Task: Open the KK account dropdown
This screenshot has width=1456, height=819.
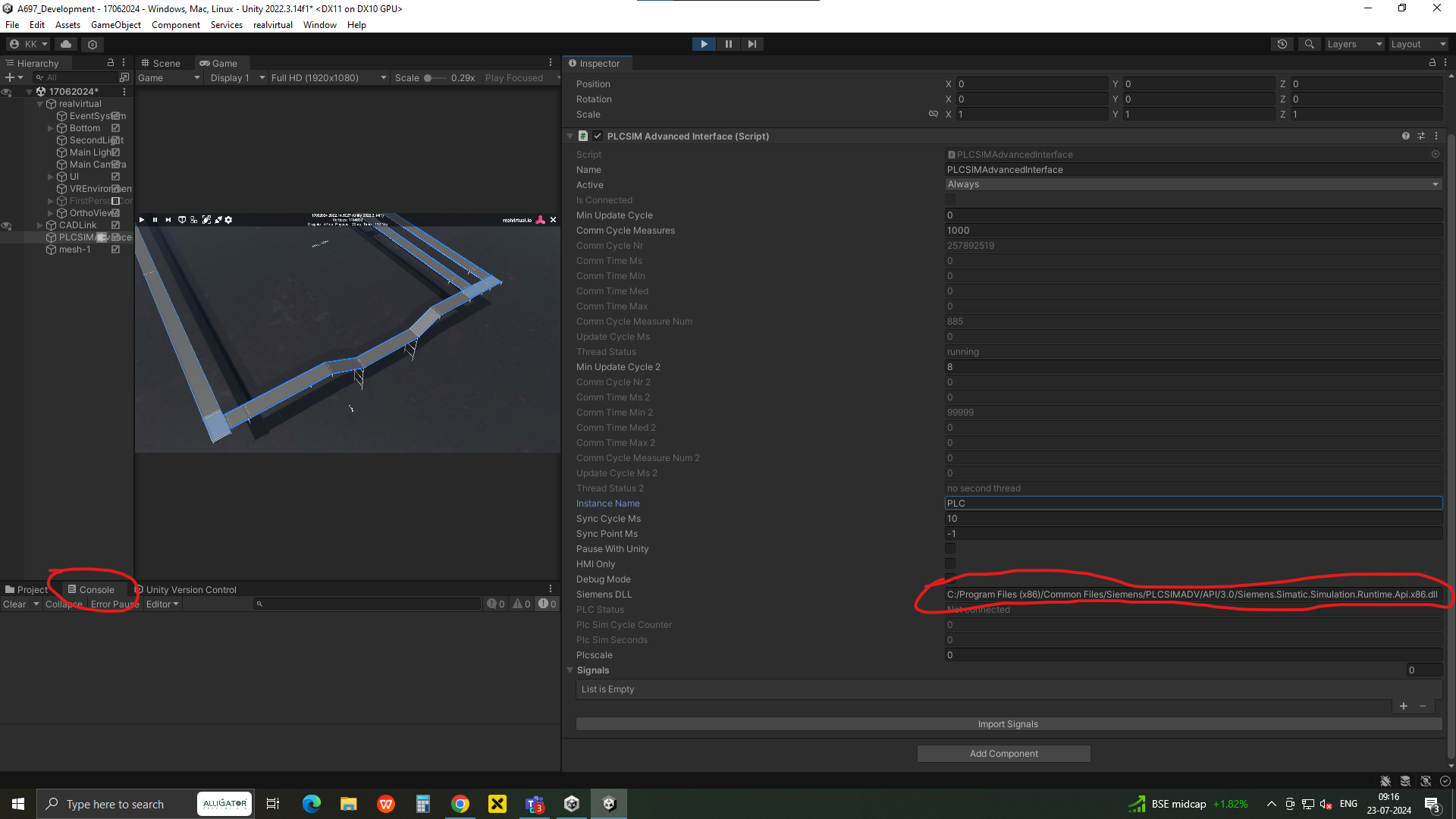Action: (x=28, y=44)
